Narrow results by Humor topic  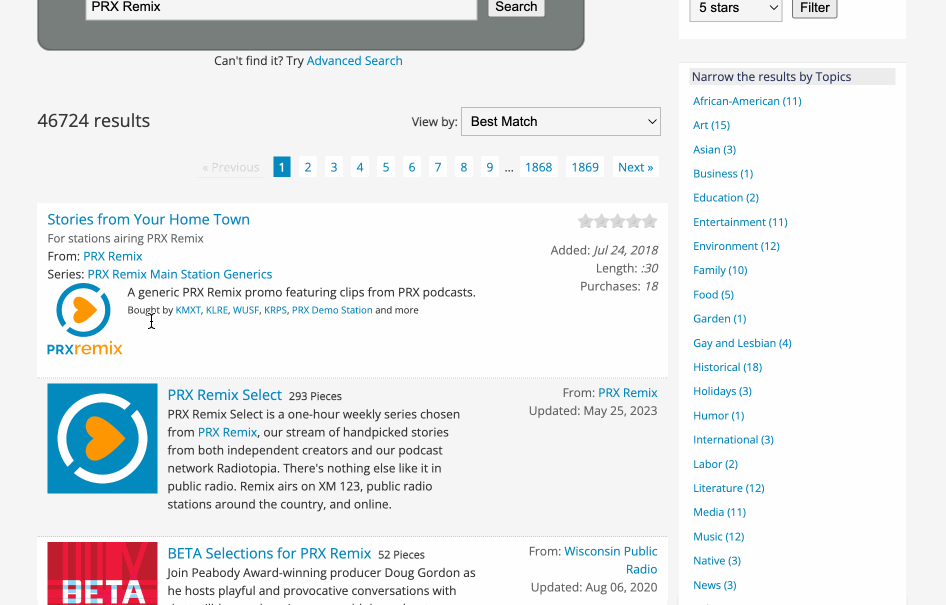click(719, 416)
